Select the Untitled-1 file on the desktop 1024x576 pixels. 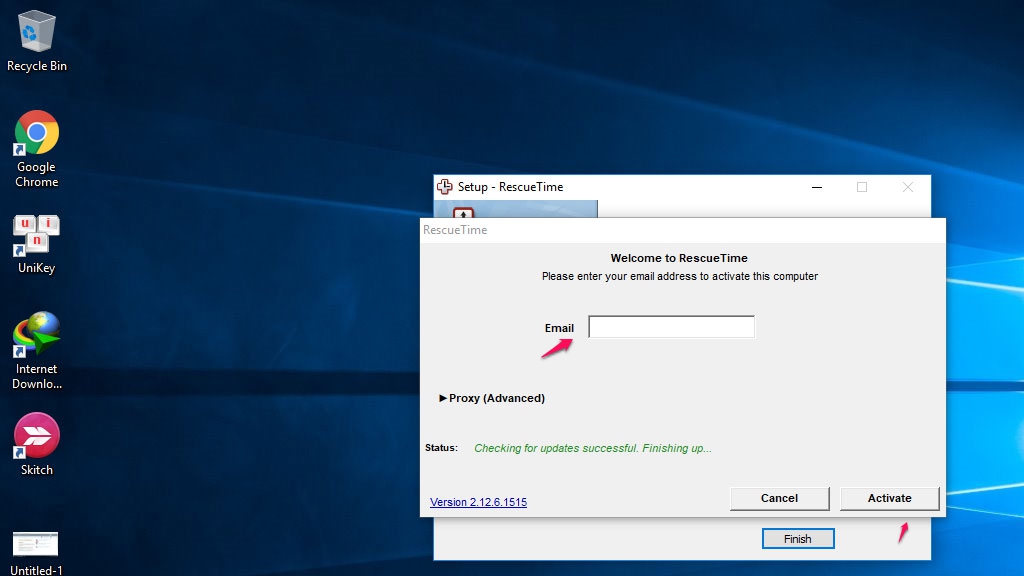36,554
